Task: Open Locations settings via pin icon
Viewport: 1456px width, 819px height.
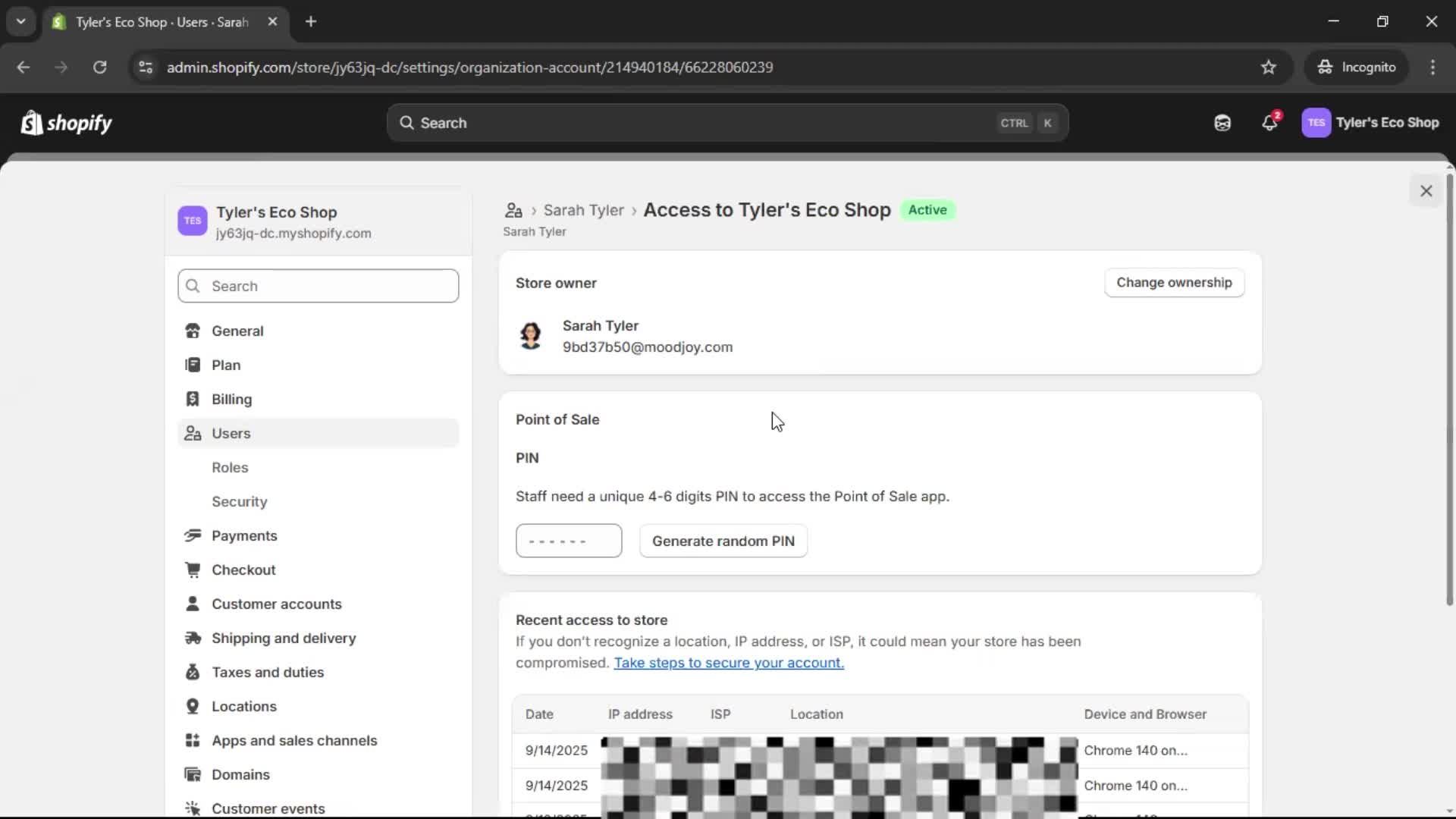Action: coord(193,706)
